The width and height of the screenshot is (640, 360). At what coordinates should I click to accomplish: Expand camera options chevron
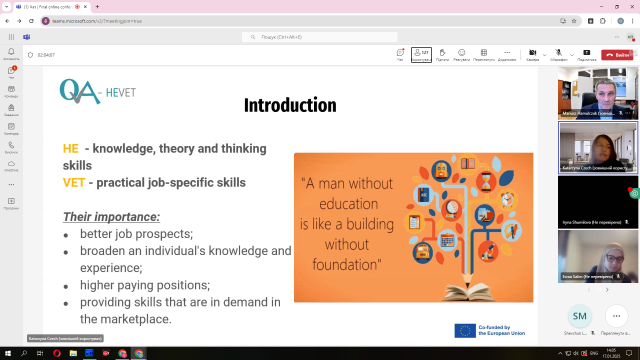tap(544, 55)
